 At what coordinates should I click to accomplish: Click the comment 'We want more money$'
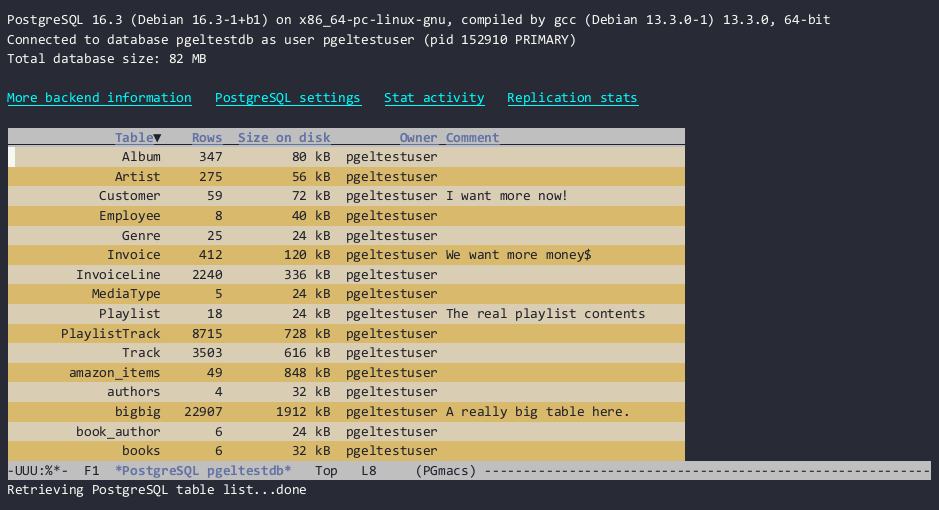tap(519, 255)
